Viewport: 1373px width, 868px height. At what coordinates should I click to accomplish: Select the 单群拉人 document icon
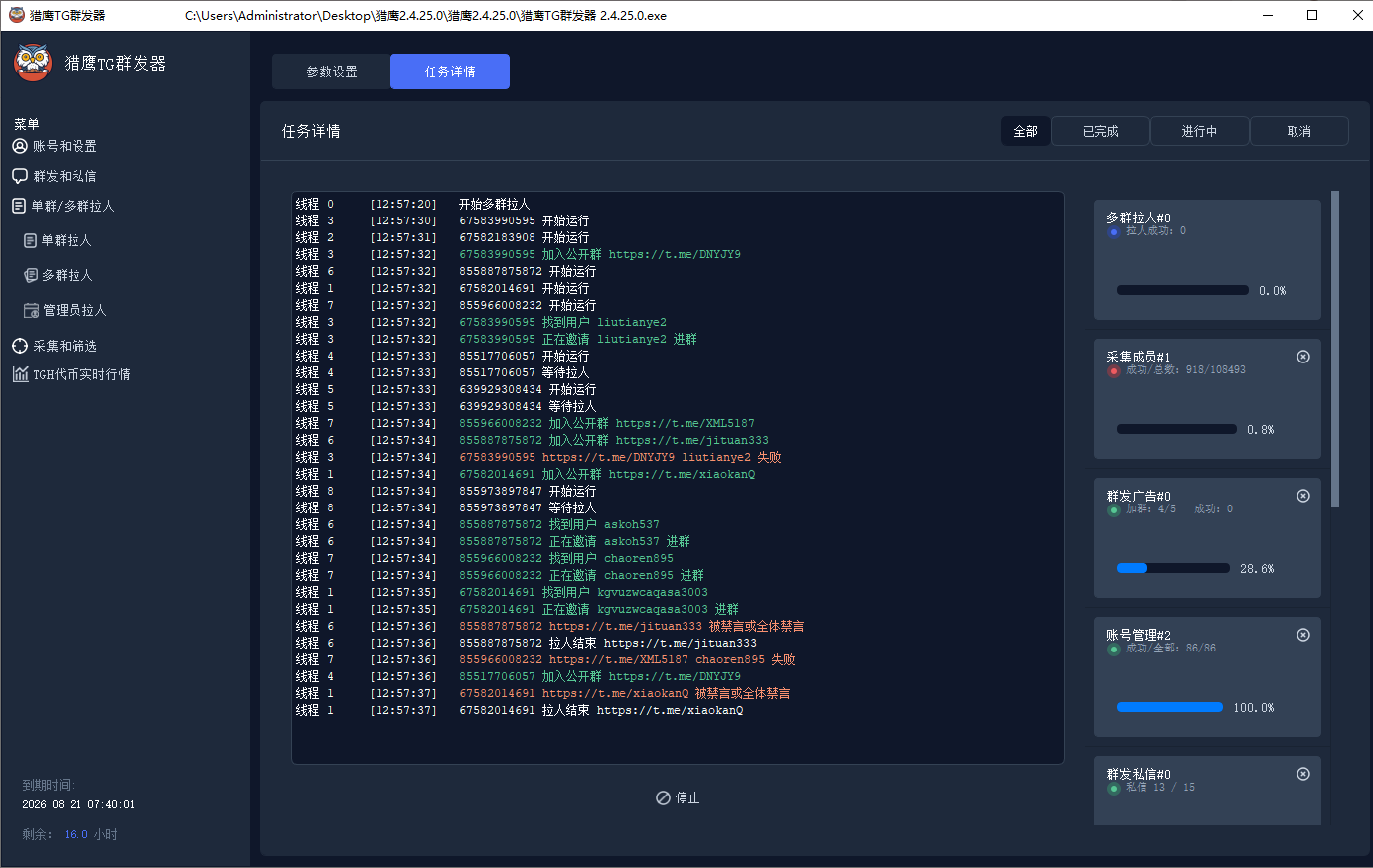[31, 240]
